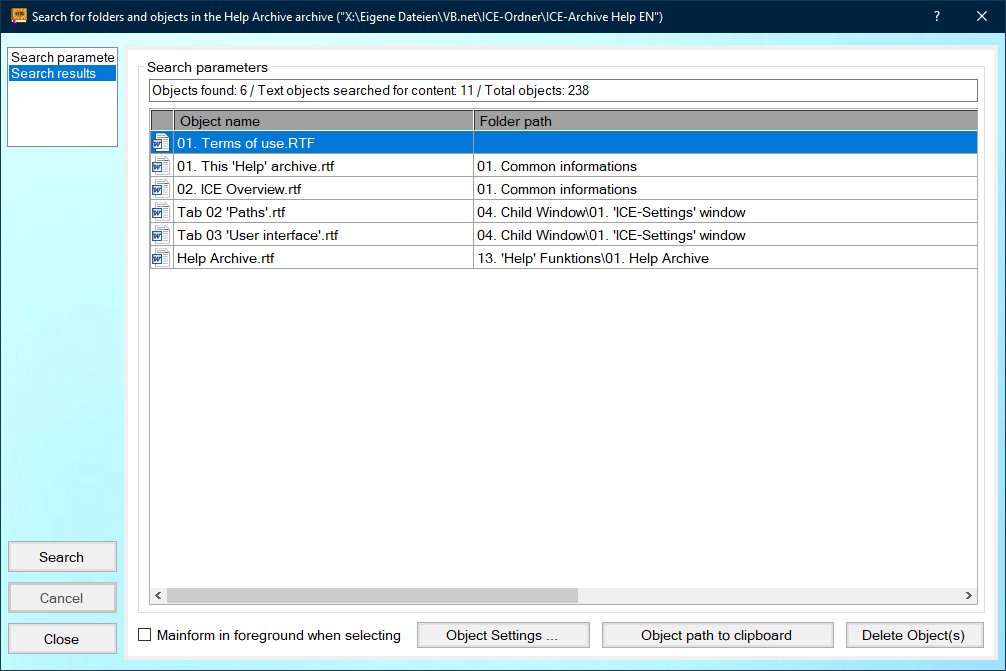Sort by the 'Folder path' column header
The width and height of the screenshot is (1006, 671).
[x=724, y=121]
